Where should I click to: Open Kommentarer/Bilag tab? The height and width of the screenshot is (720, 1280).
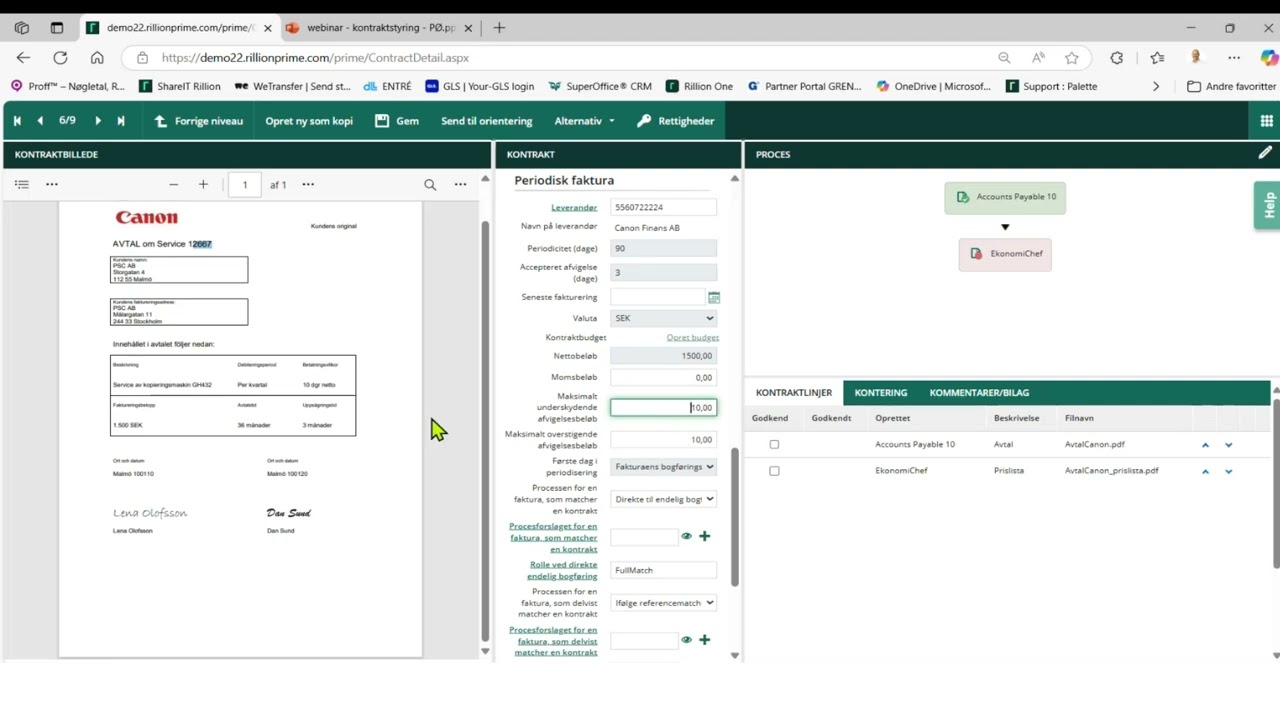tap(979, 393)
